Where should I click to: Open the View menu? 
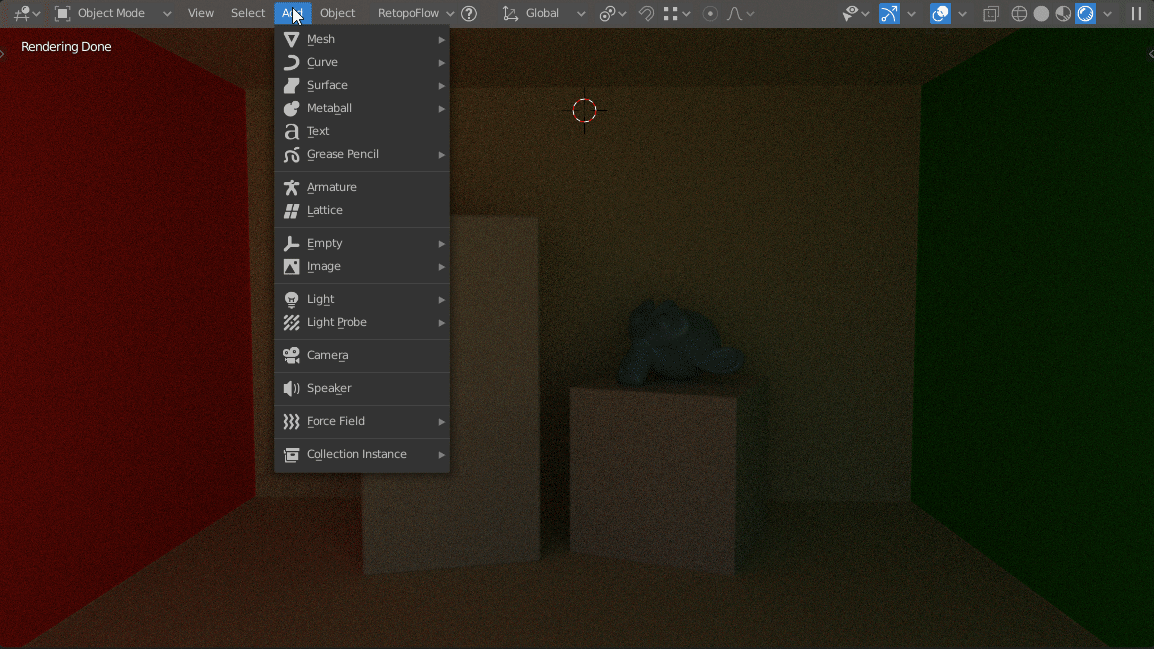click(x=200, y=13)
